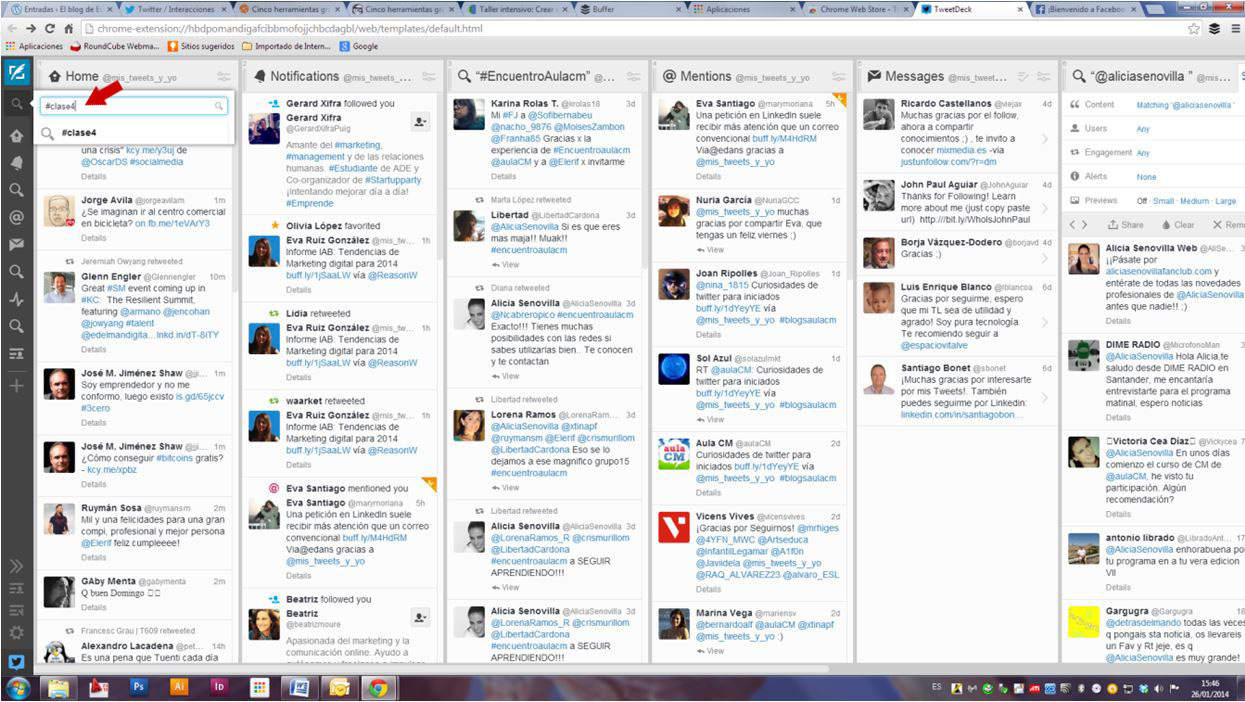Viewport: 1245px width, 702px height.
Task: Click the Clear button in search column
Action: pyautogui.click(x=1177, y=225)
